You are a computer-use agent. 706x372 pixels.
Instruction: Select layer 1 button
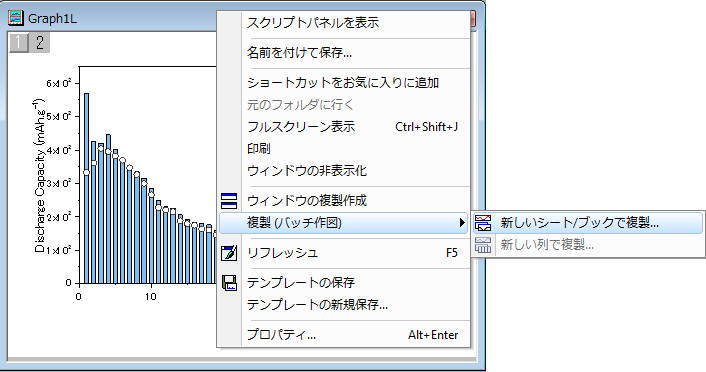[18, 43]
